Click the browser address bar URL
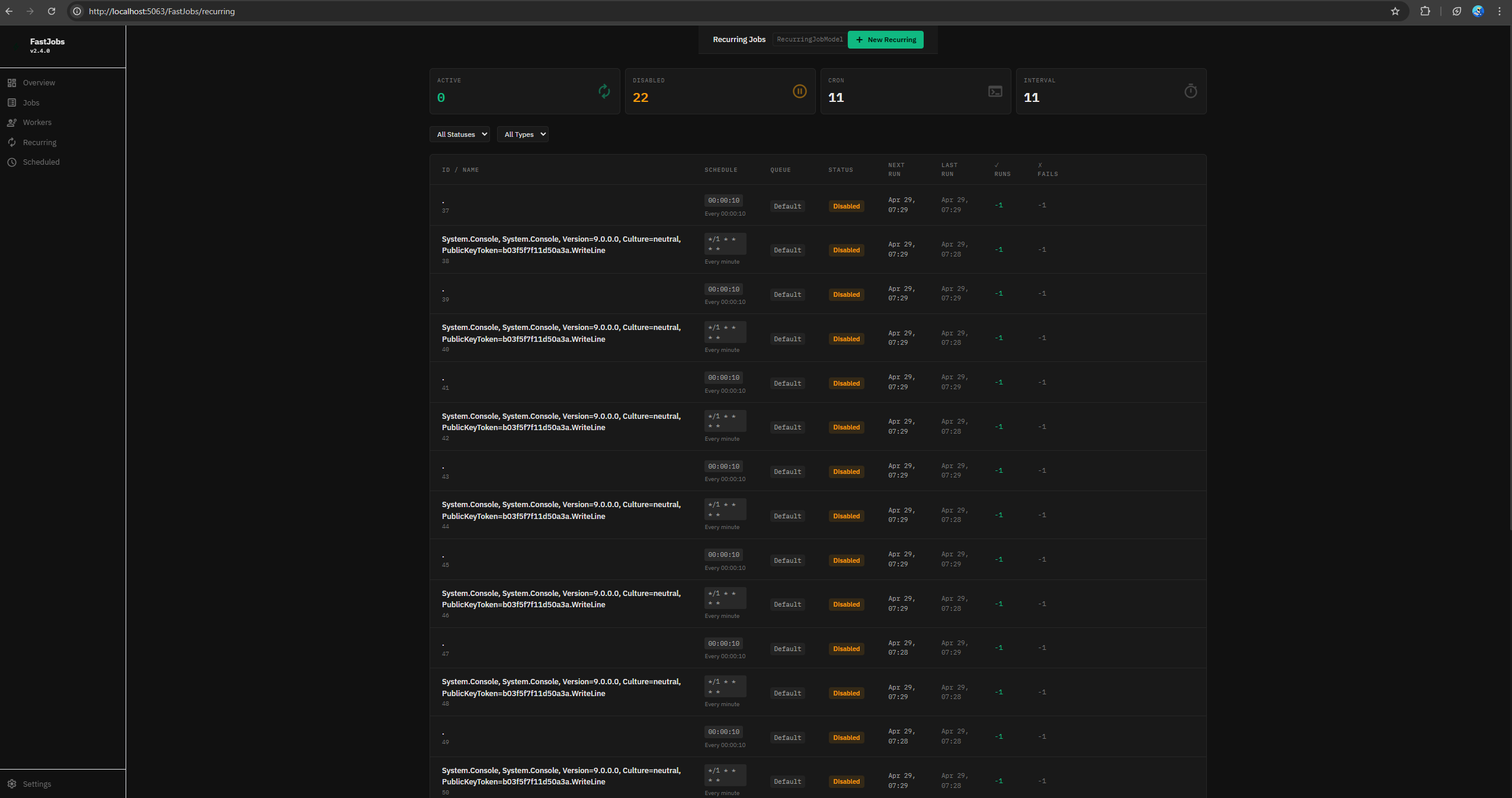Viewport: 1512px width, 798px height. coord(162,11)
